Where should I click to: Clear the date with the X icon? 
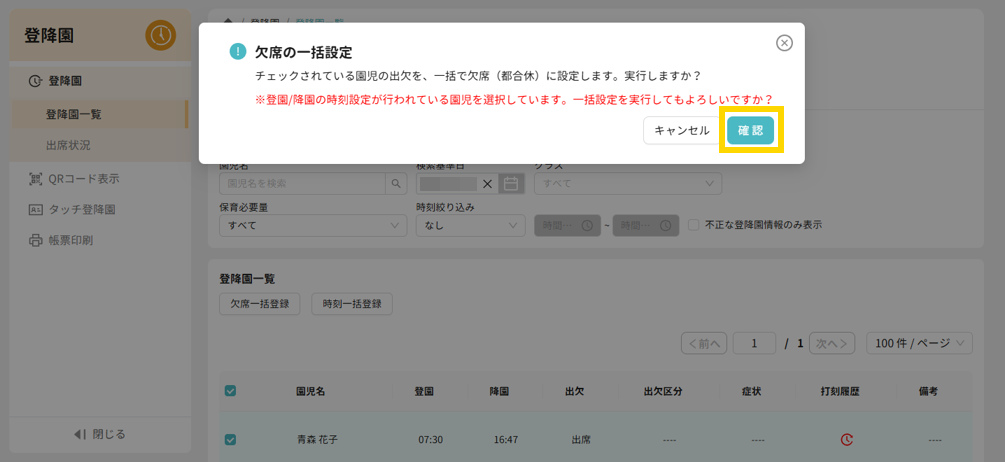[x=487, y=184]
